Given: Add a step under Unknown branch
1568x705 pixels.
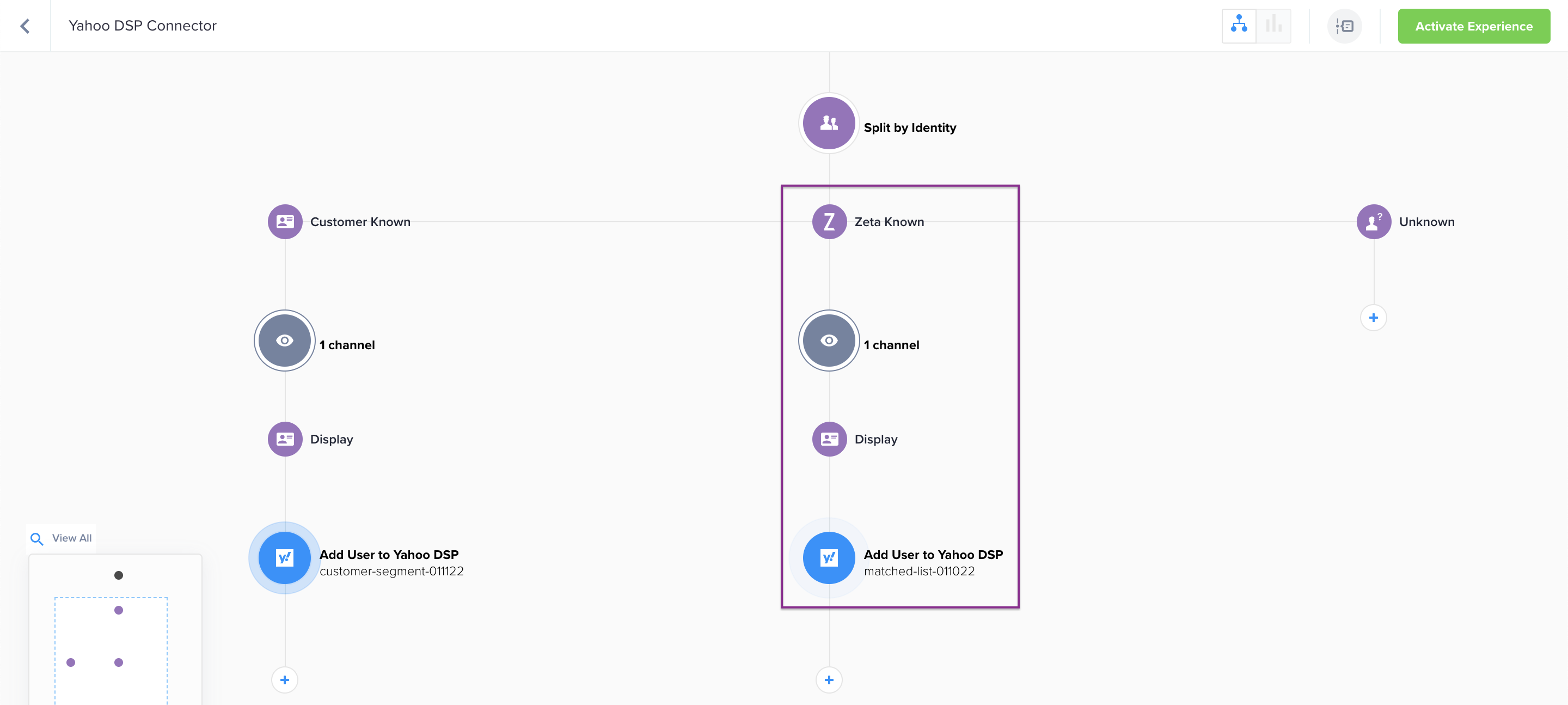Looking at the screenshot, I should point(1373,318).
